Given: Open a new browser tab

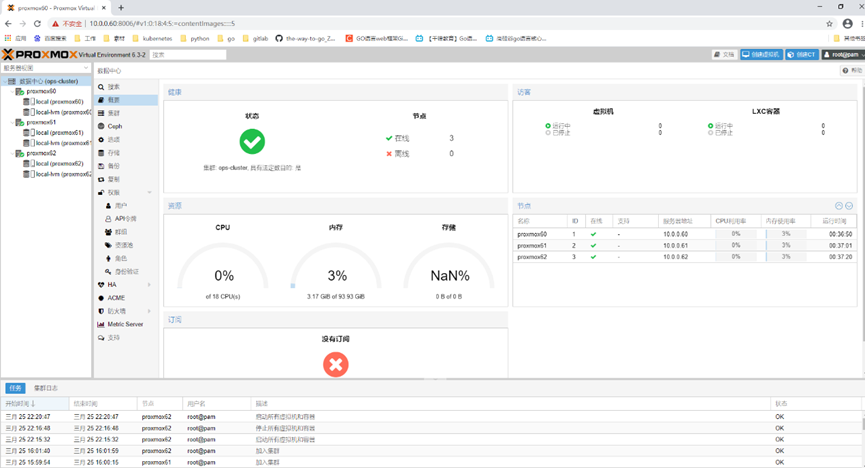Looking at the screenshot, I should click(x=121, y=8).
